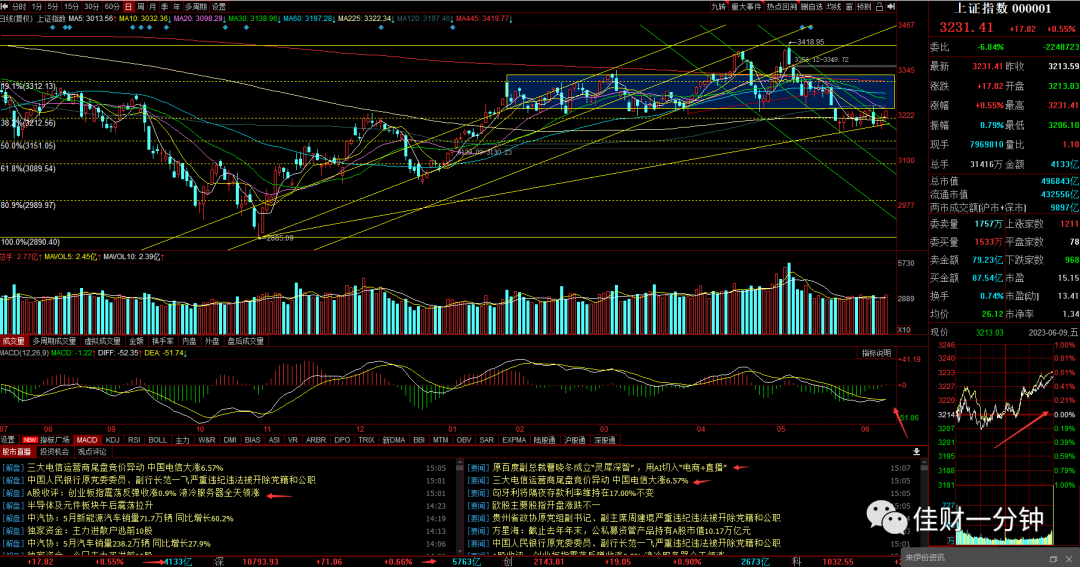The image size is (1080, 567).
Task: Select the SAR indicator
Action: [x=486, y=440]
